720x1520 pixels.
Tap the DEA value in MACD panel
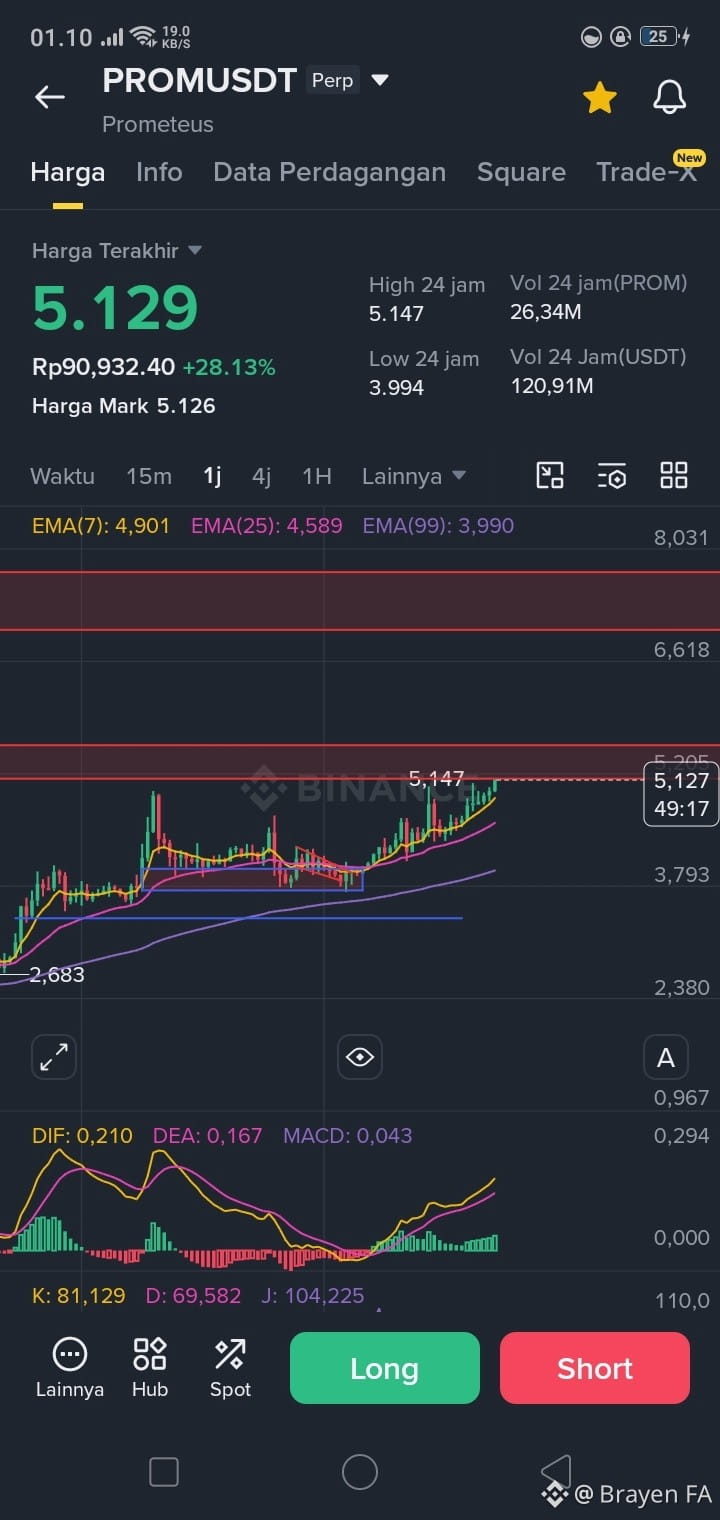[x=207, y=1135]
